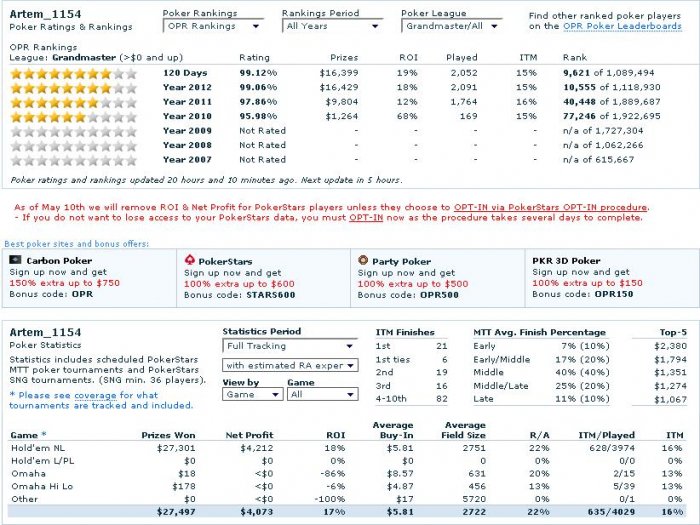Click the Hold'em L/PL game row
The height and width of the screenshot is (525, 700).
point(346,461)
